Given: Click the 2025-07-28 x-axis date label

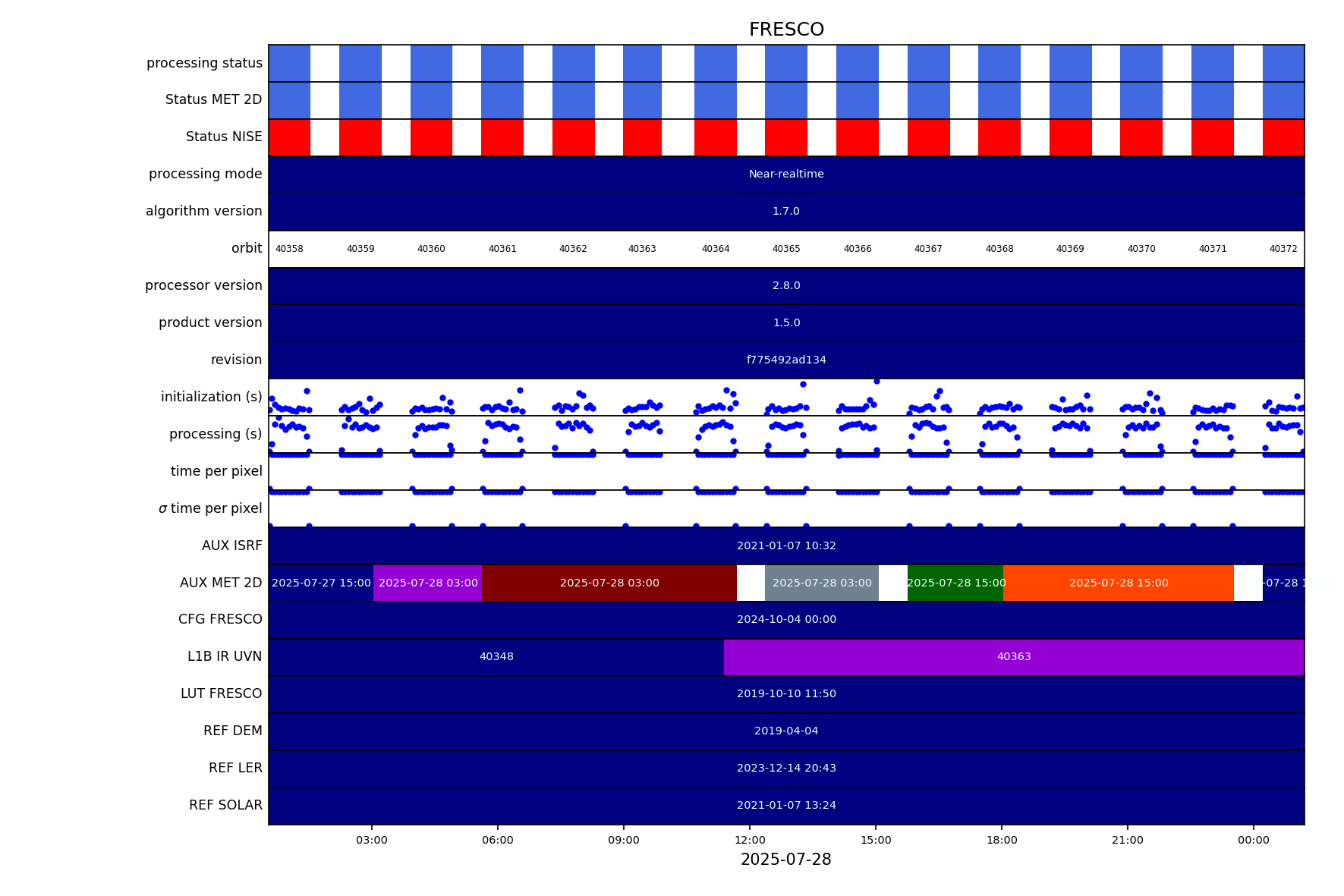Looking at the screenshot, I should pyautogui.click(x=785, y=860).
